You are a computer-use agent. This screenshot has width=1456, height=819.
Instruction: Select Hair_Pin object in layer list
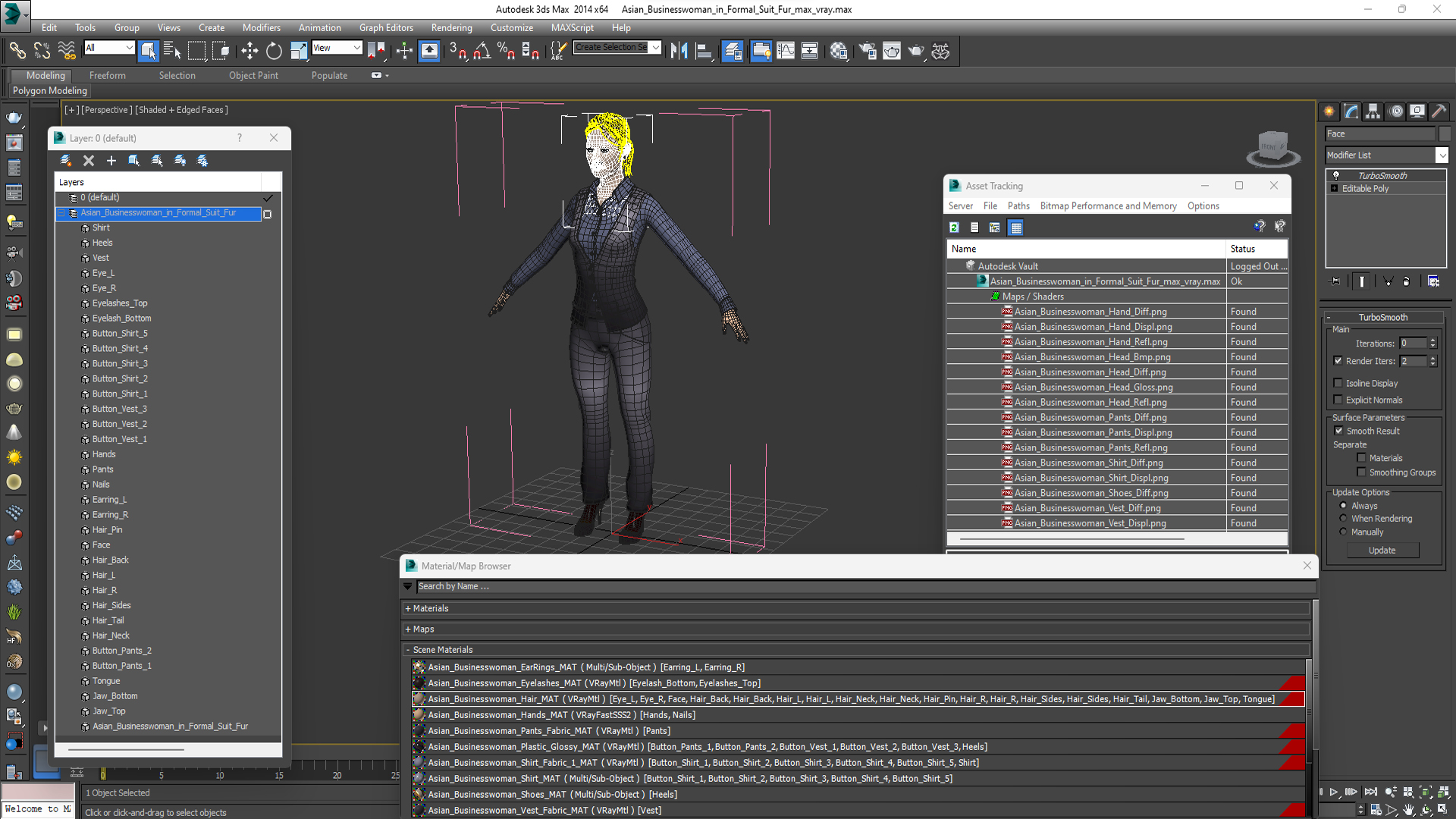[107, 530]
